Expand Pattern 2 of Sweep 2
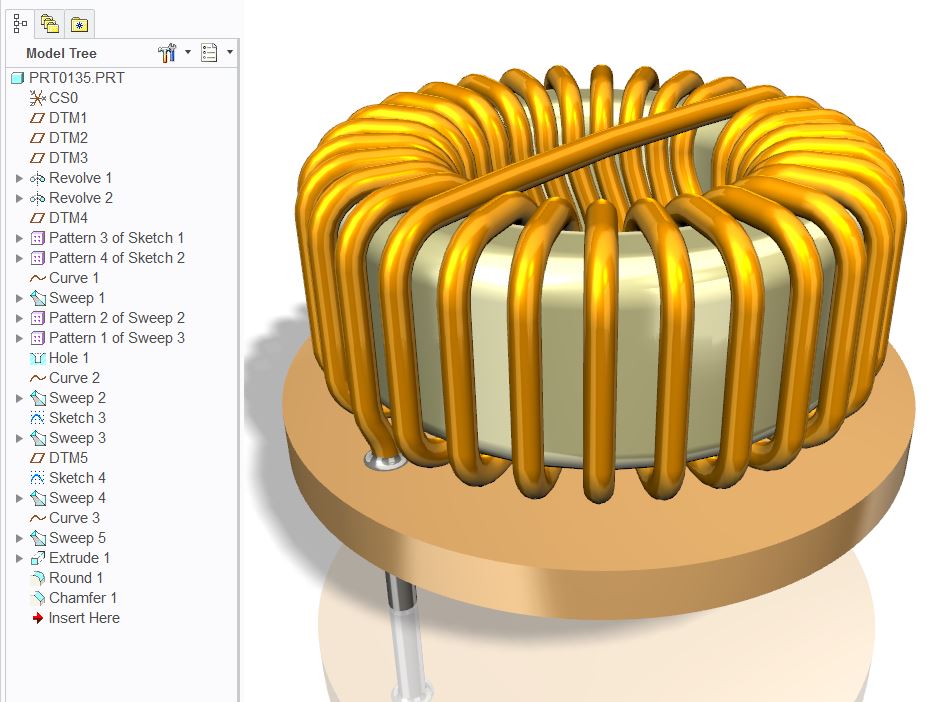 [19, 318]
